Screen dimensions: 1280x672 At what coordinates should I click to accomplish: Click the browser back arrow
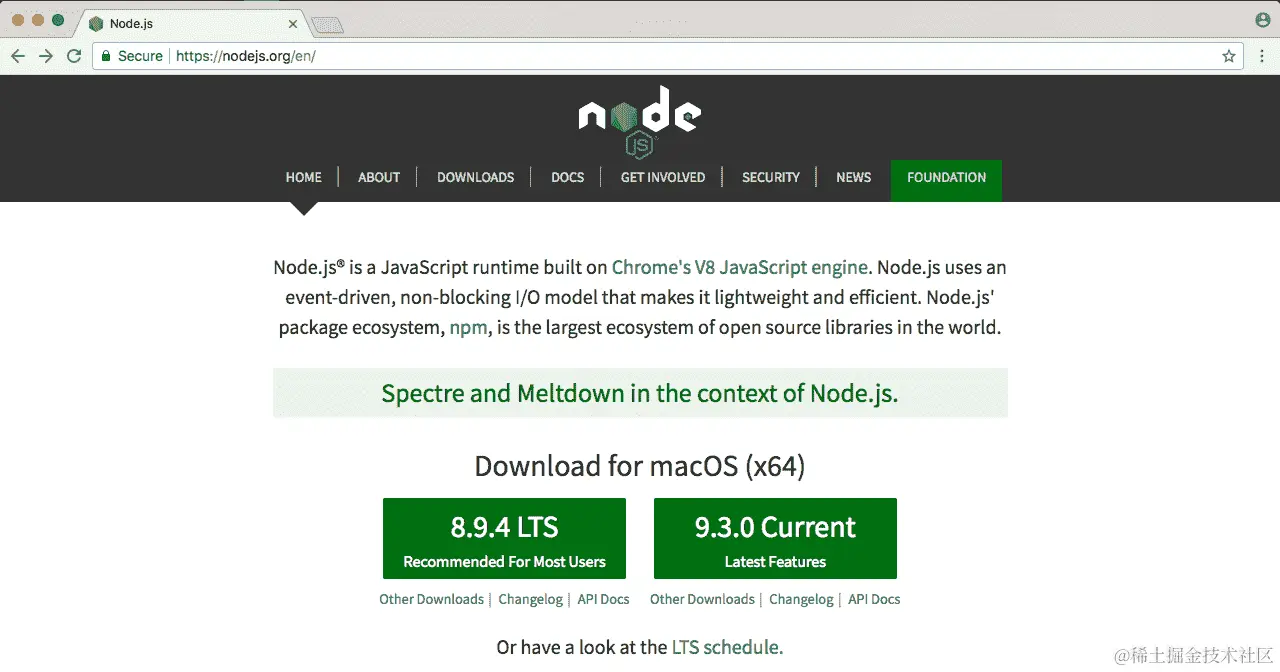(x=18, y=56)
